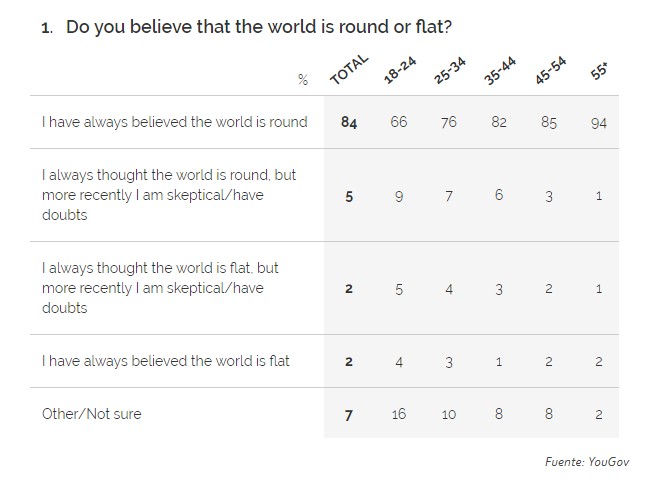The height and width of the screenshot is (494, 650).
Task: Click the 'always believed the world is flat' row label
Action: pos(165,361)
